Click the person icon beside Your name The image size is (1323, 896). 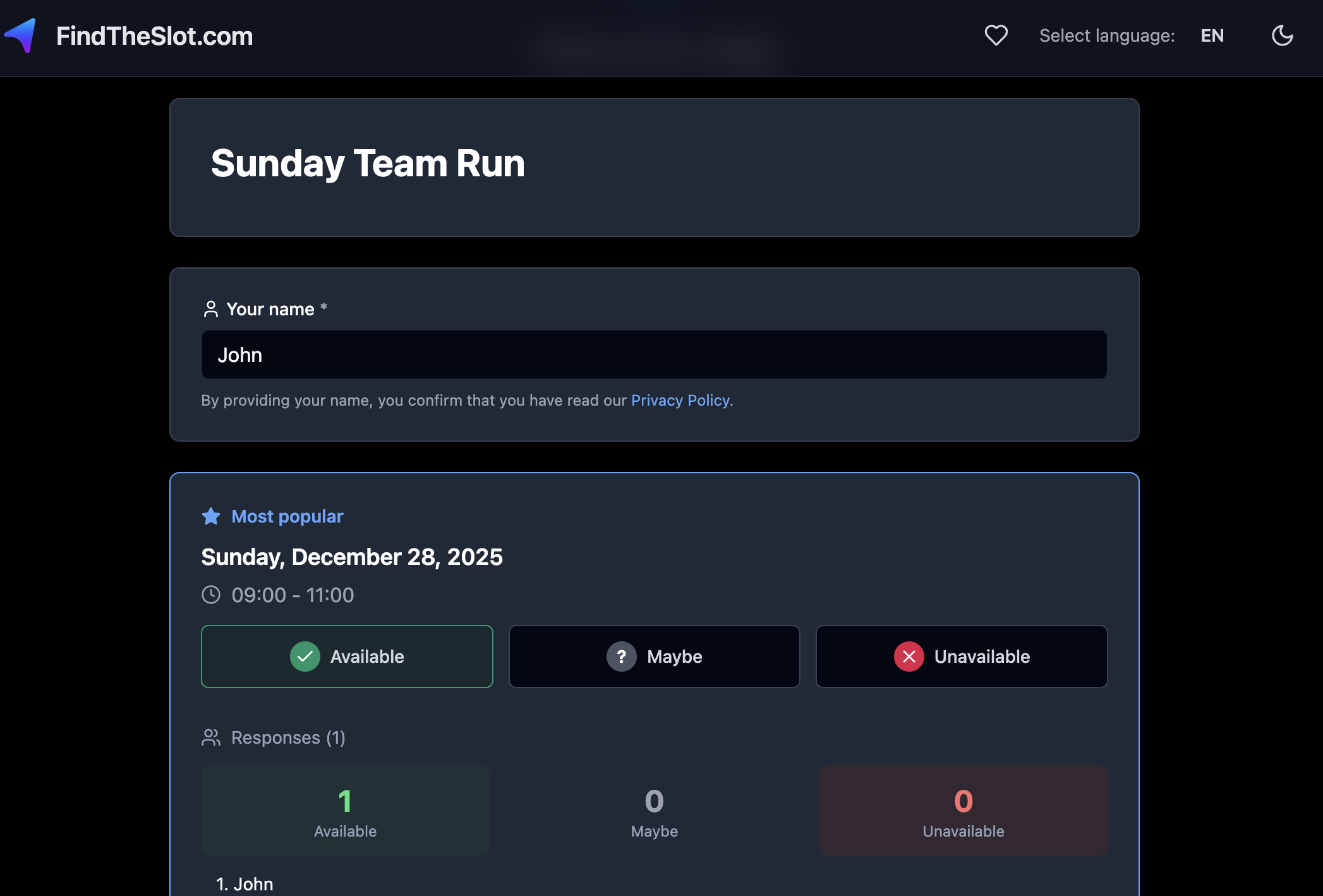tap(211, 309)
